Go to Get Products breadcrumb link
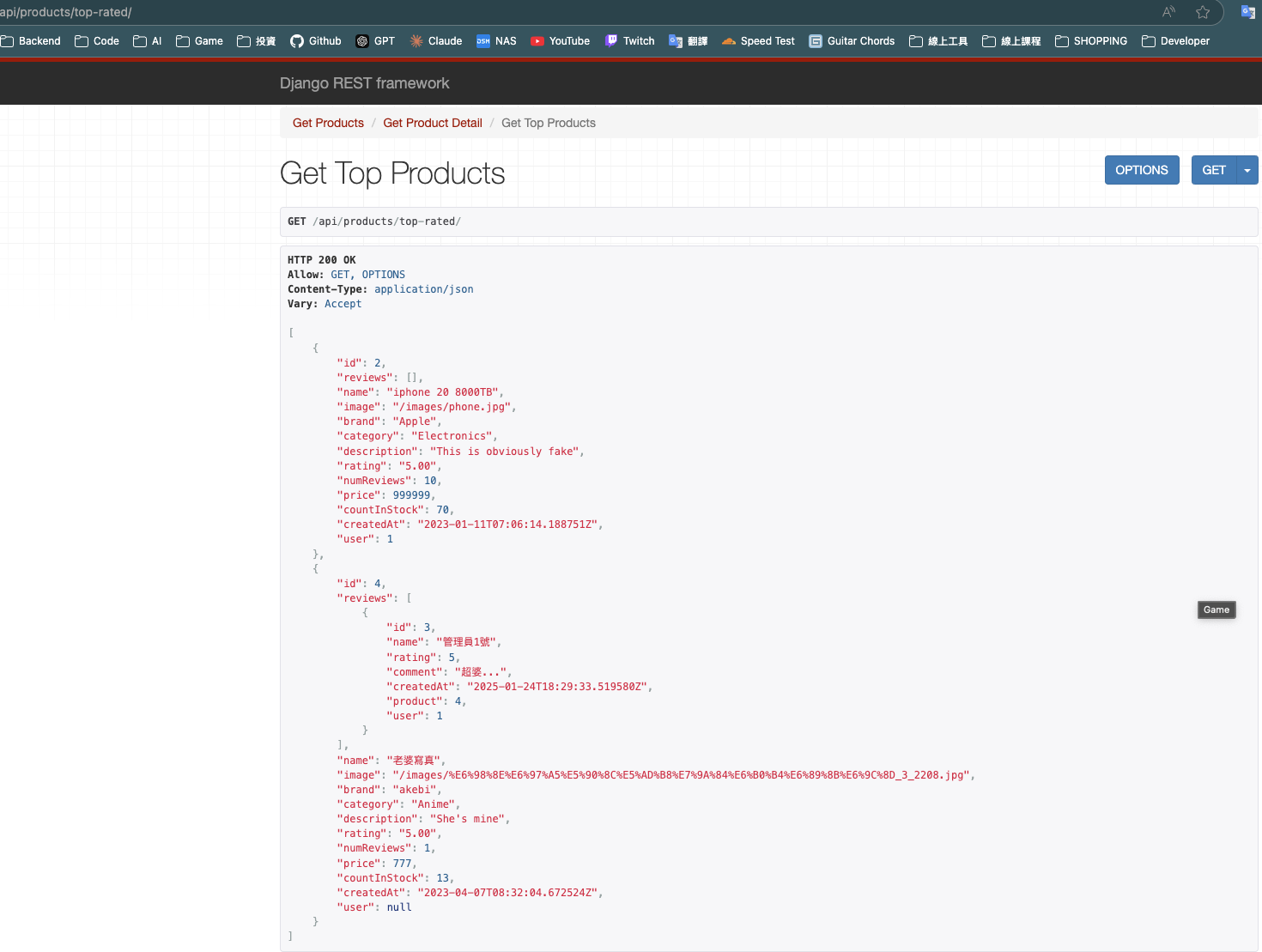 tap(328, 123)
